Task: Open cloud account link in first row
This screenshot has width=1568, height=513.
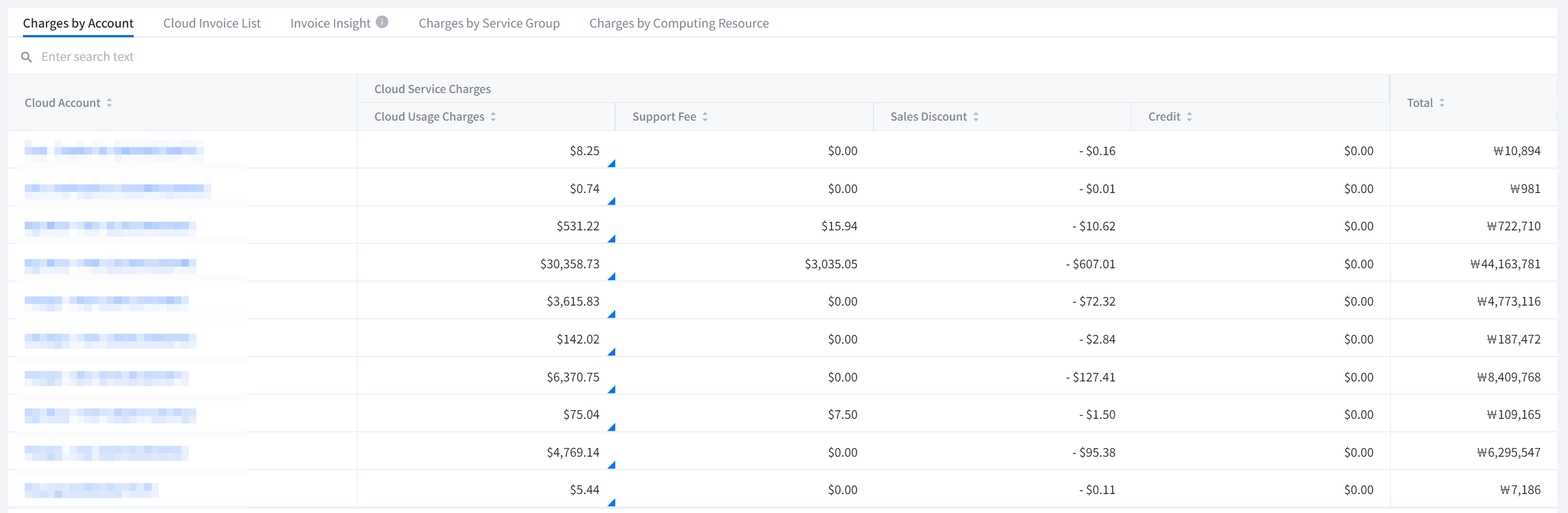Action: pos(114,151)
